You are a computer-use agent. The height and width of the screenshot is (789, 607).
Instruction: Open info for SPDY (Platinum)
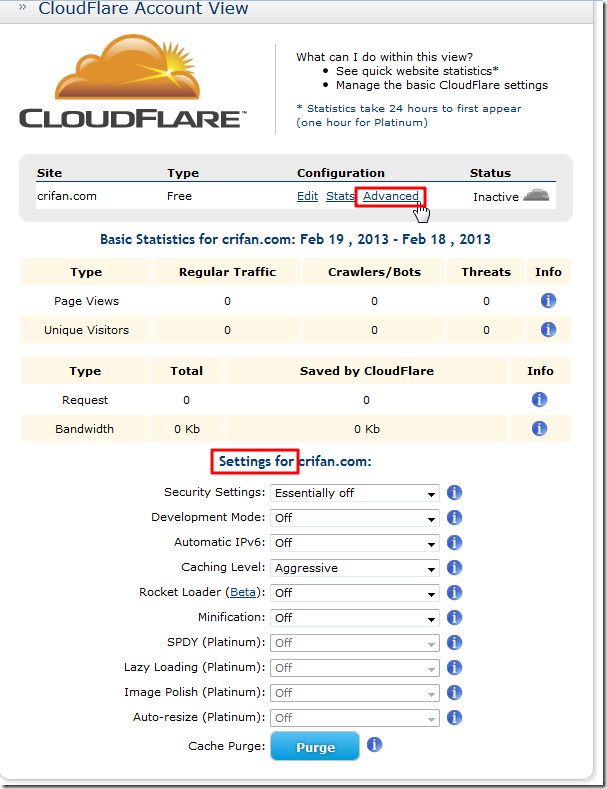click(454, 643)
